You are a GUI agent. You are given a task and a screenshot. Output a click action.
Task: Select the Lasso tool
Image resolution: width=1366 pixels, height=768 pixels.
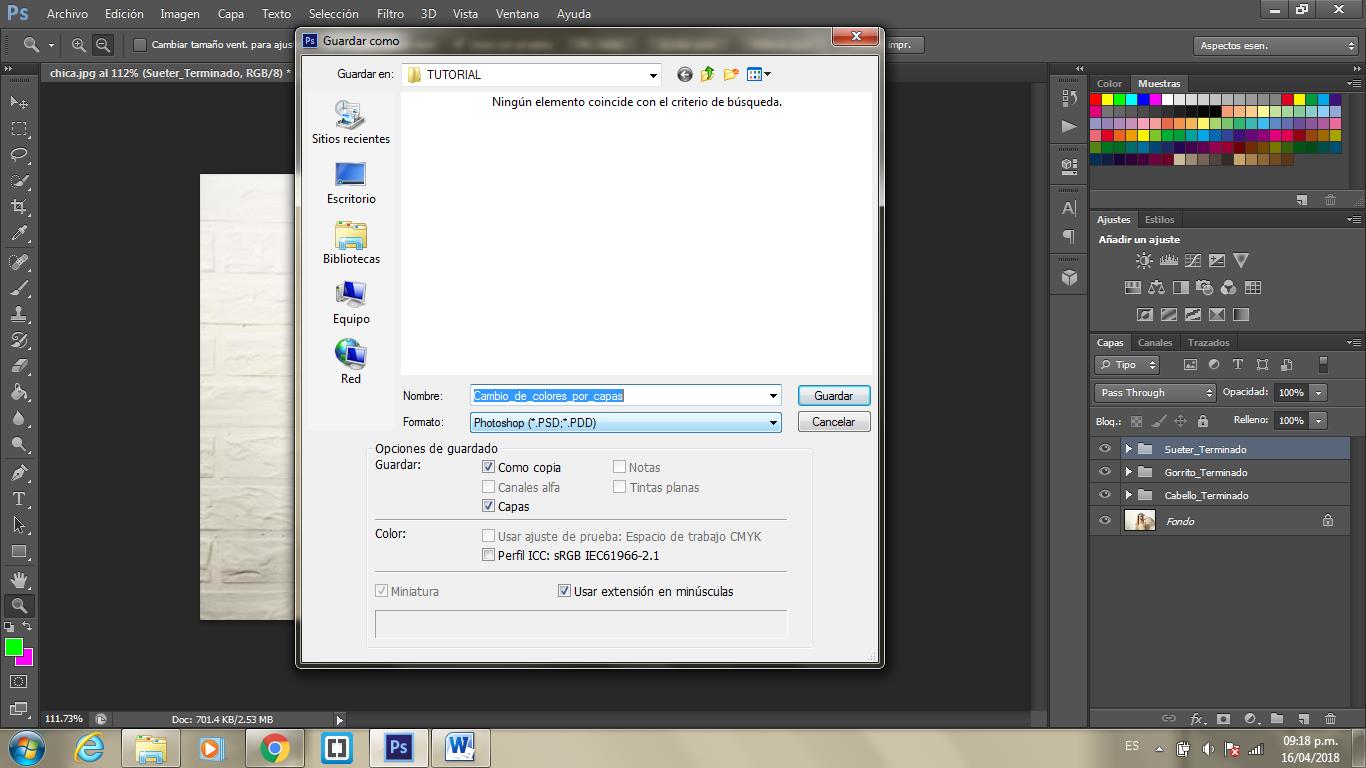(x=19, y=155)
